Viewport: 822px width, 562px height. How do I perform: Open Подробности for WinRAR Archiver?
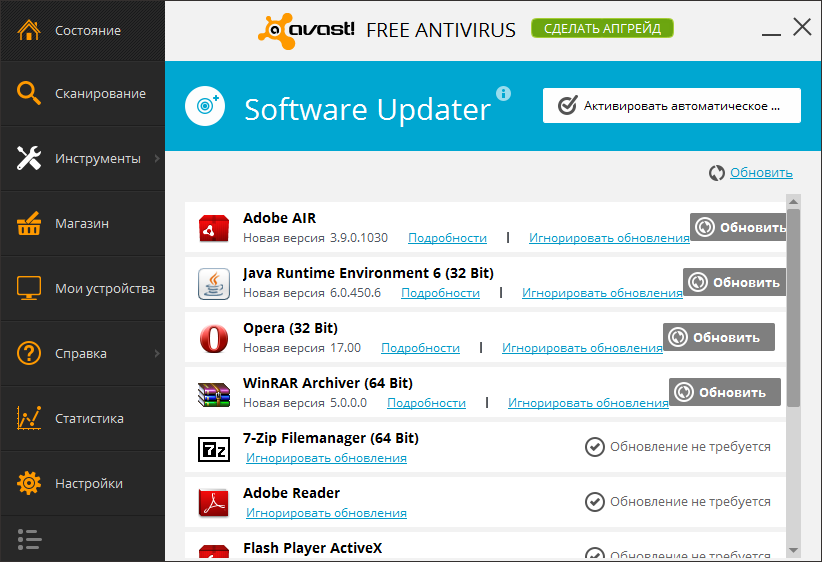point(426,403)
